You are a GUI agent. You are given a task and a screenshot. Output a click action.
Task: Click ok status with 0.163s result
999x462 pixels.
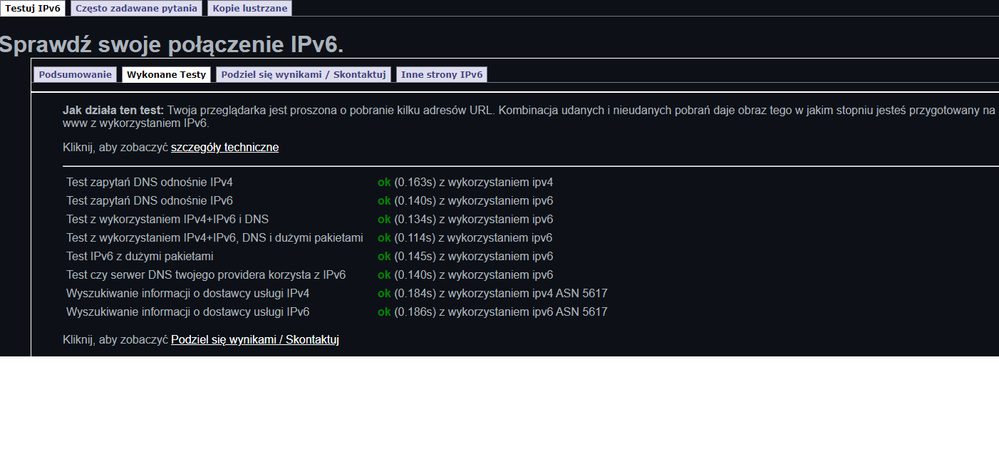(x=384, y=182)
